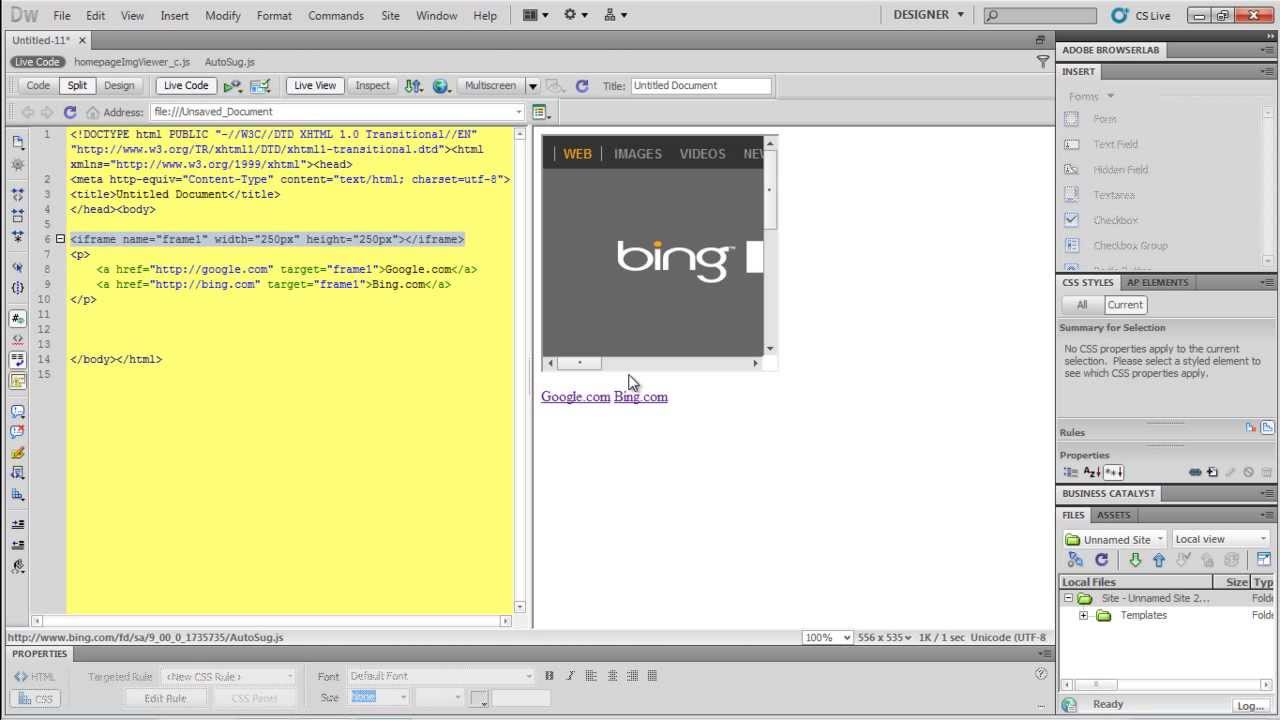This screenshot has height=720, width=1280.
Task: Click the IMAGES tab inside Bing frame
Action: (x=638, y=154)
